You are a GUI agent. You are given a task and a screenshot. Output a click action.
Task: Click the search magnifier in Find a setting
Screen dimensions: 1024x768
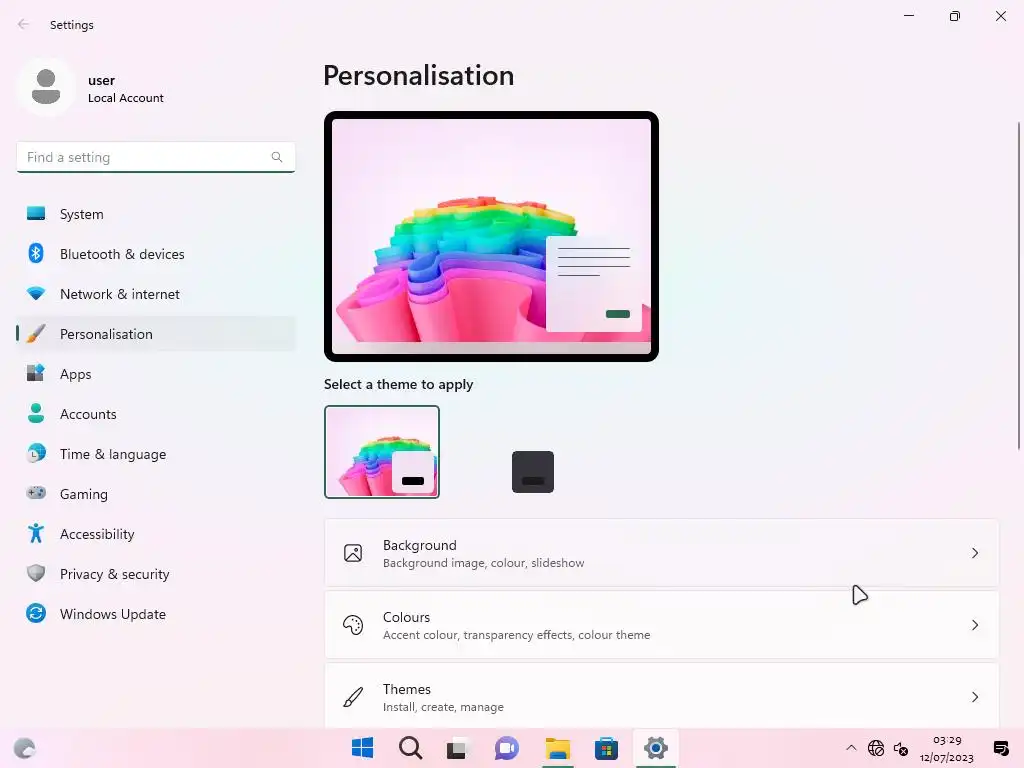(277, 157)
